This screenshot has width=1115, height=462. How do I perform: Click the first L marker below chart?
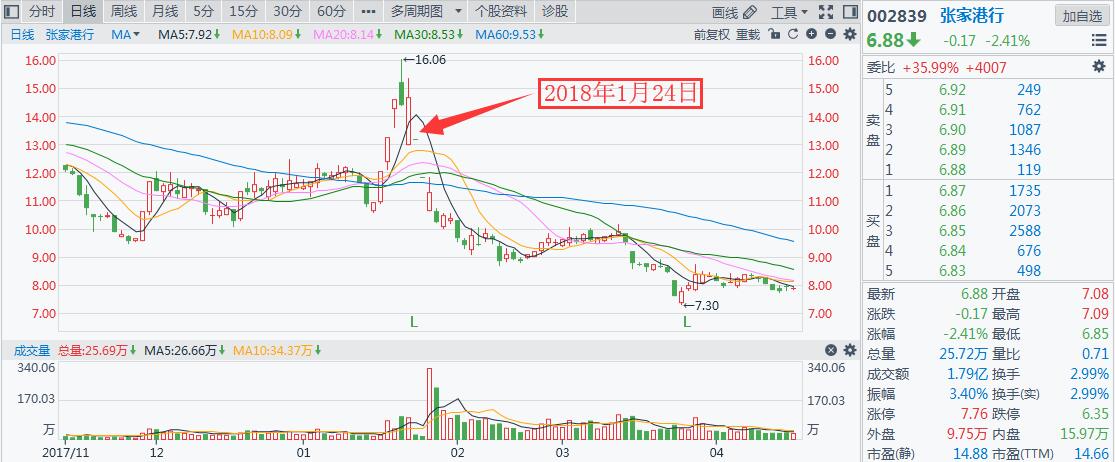(x=413, y=322)
